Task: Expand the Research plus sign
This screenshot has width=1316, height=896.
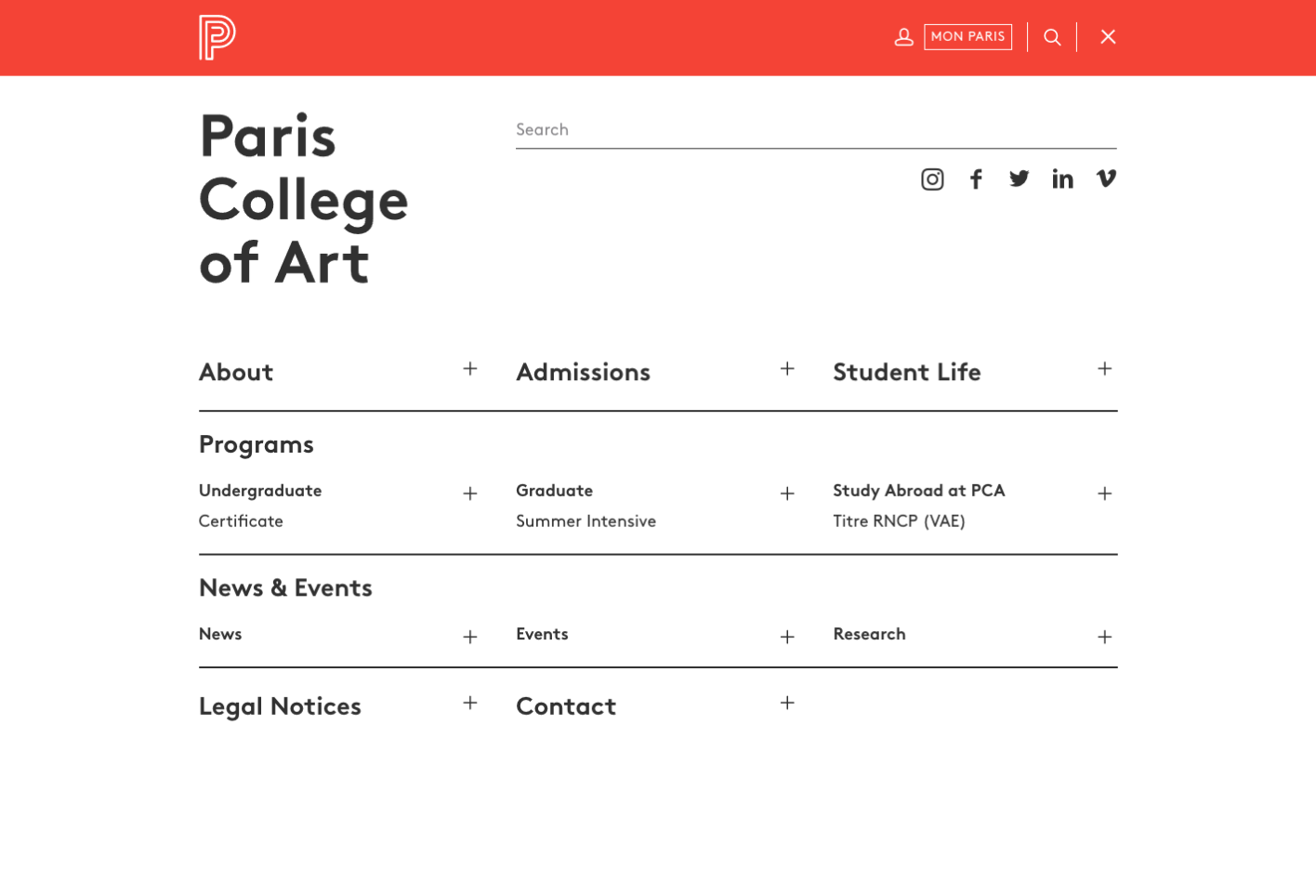Action: click(x=1104, y=637)
